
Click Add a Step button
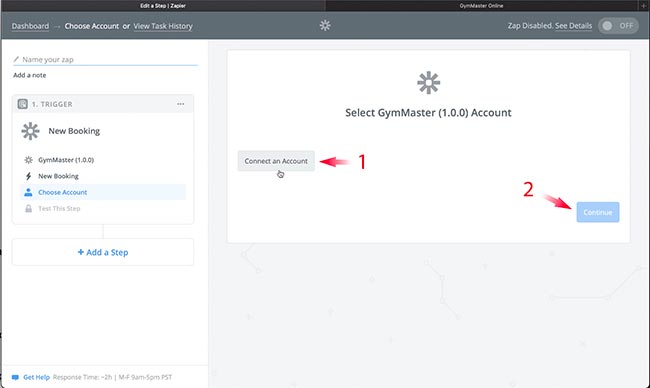pyautogui.click(x=103, y=252)
